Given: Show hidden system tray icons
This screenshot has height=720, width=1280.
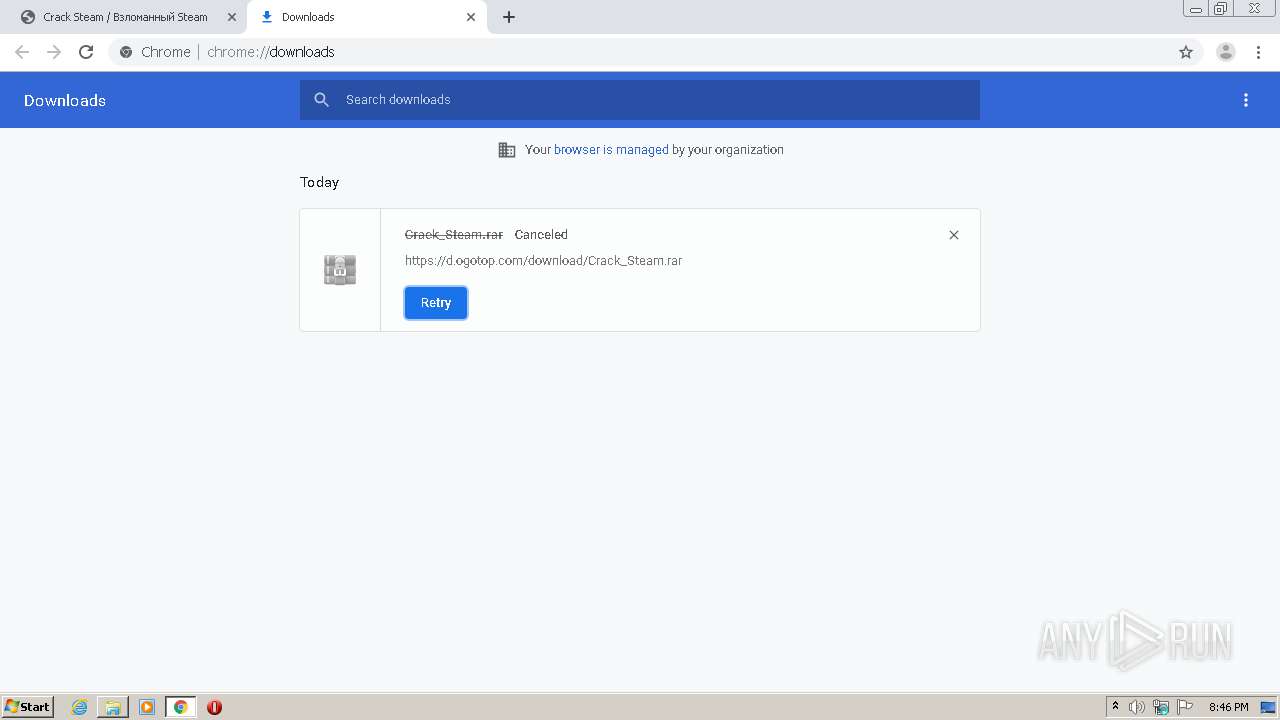Looking at the screenshot, I should tap(1116, 707).
